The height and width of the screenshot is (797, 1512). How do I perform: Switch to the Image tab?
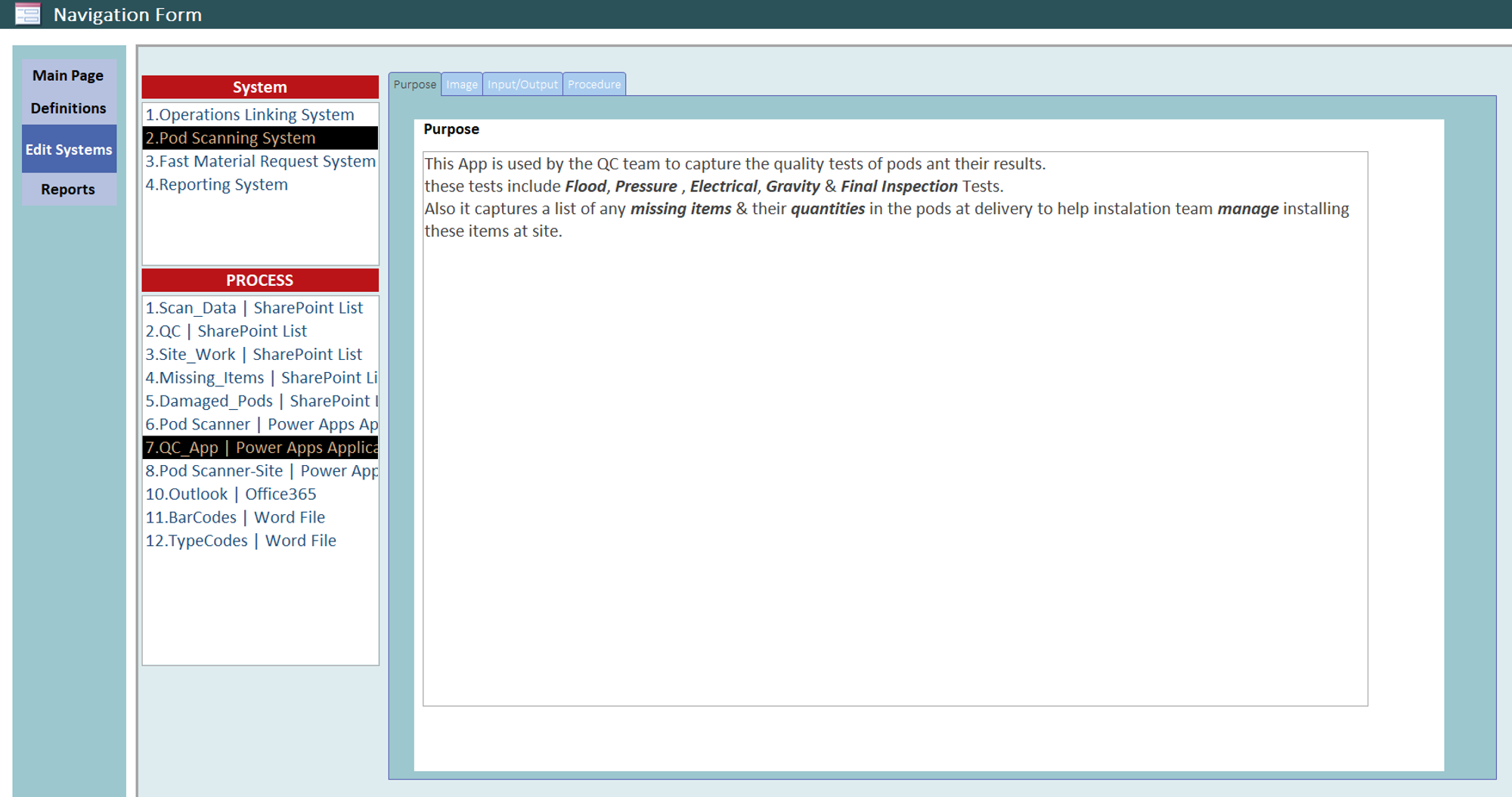point(462,84)
